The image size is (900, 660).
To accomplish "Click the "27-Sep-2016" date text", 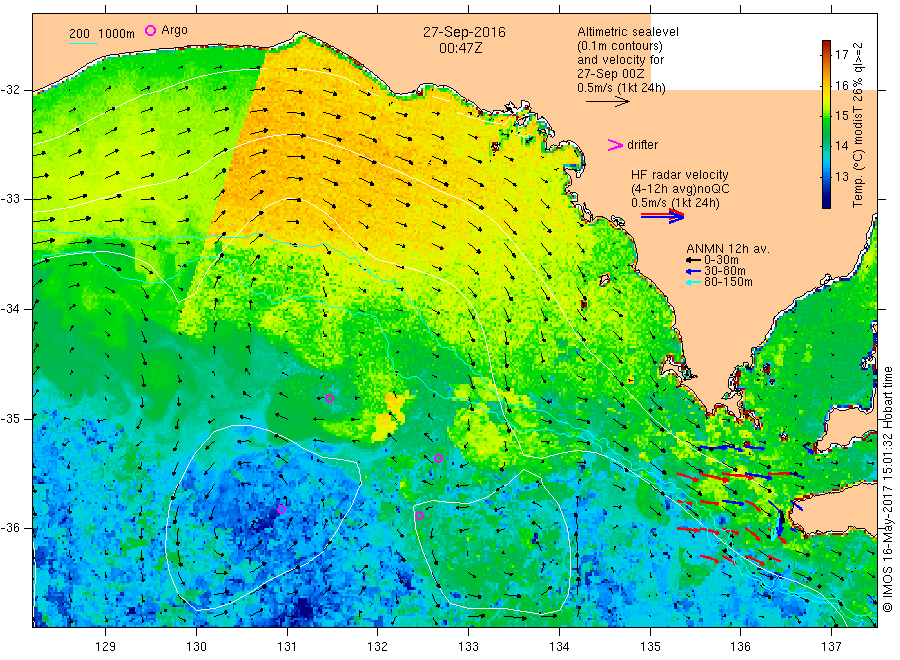I will tap(464, 33).
